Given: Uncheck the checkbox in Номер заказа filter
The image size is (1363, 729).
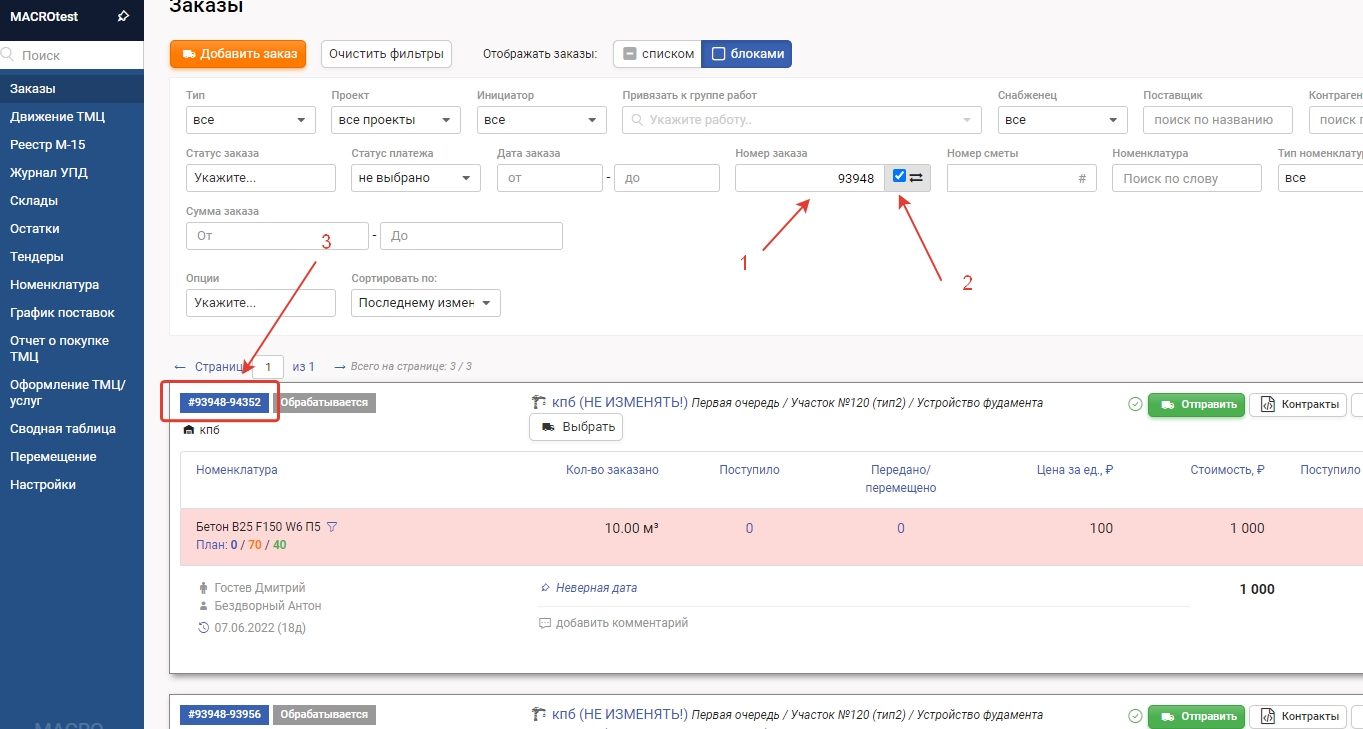Looking at the screenshot, I should (900, 176).
